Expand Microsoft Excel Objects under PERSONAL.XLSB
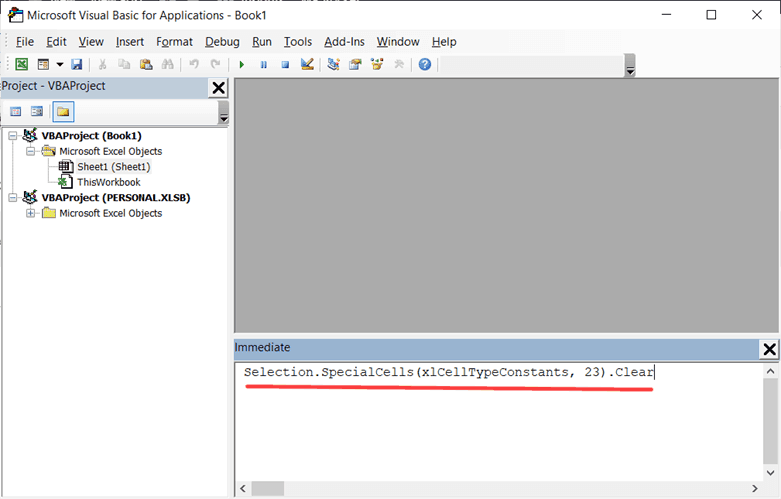The height and width of the screenshot is (499, 781). click(30, 213)
